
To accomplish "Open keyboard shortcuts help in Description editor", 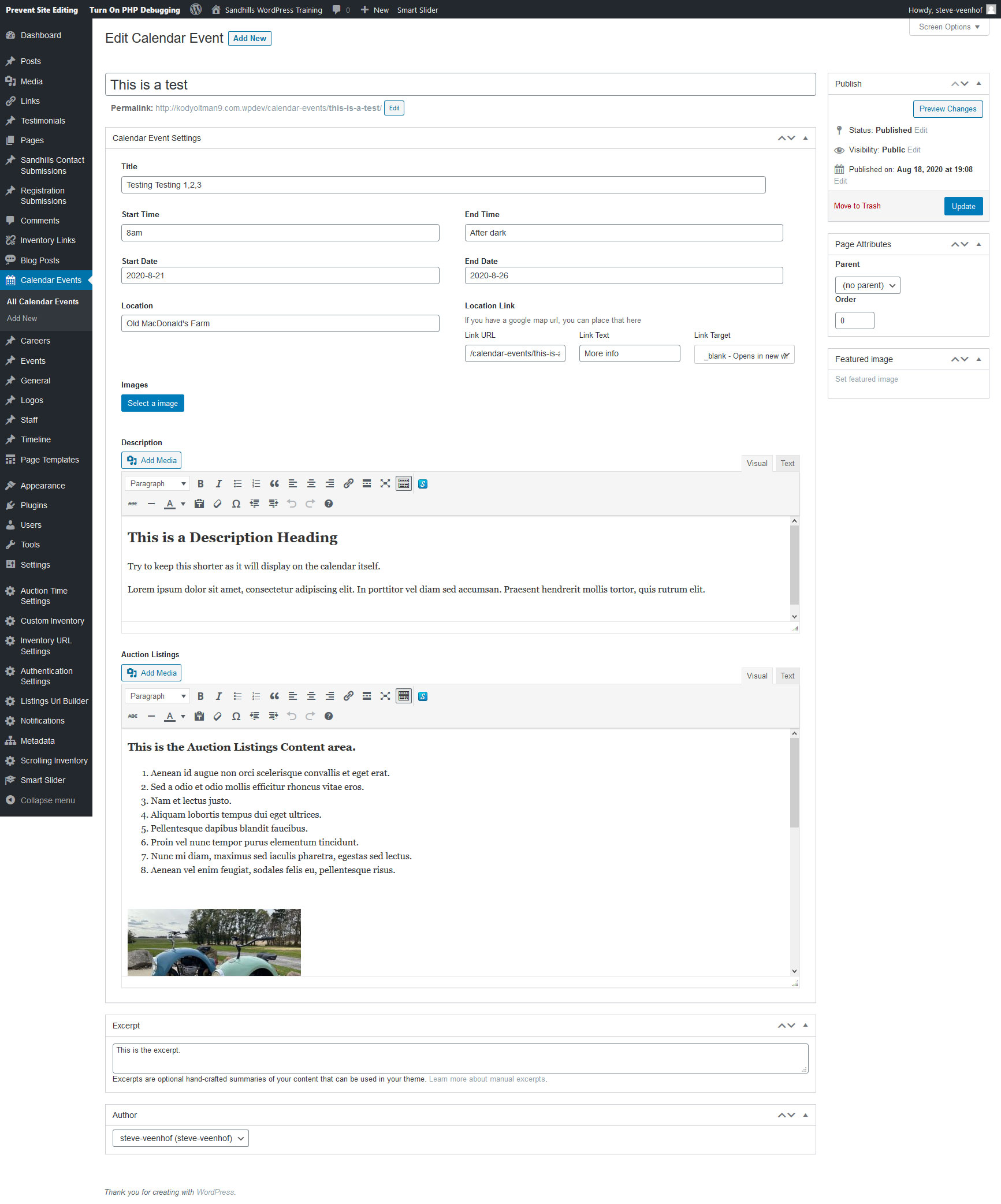I will pos(329,504).
